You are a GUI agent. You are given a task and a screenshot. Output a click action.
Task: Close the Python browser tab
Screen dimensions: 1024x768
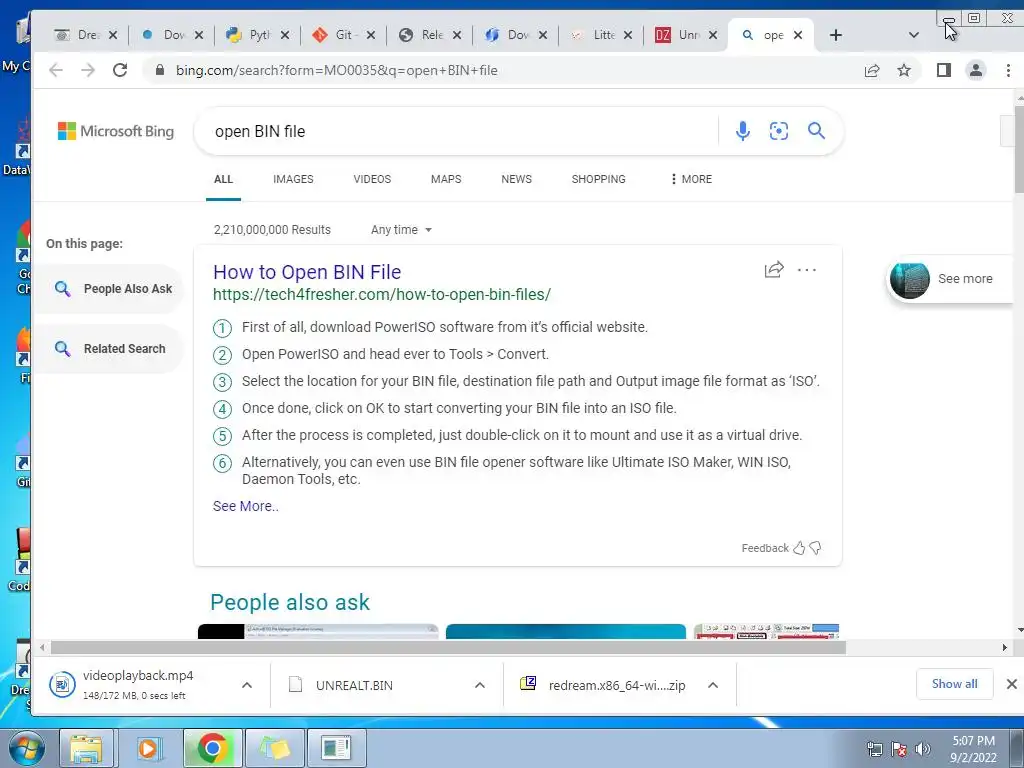click(x=285, y=35)
